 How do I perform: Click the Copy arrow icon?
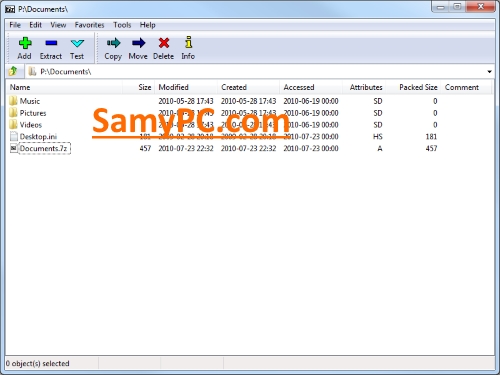click(113, 43)
